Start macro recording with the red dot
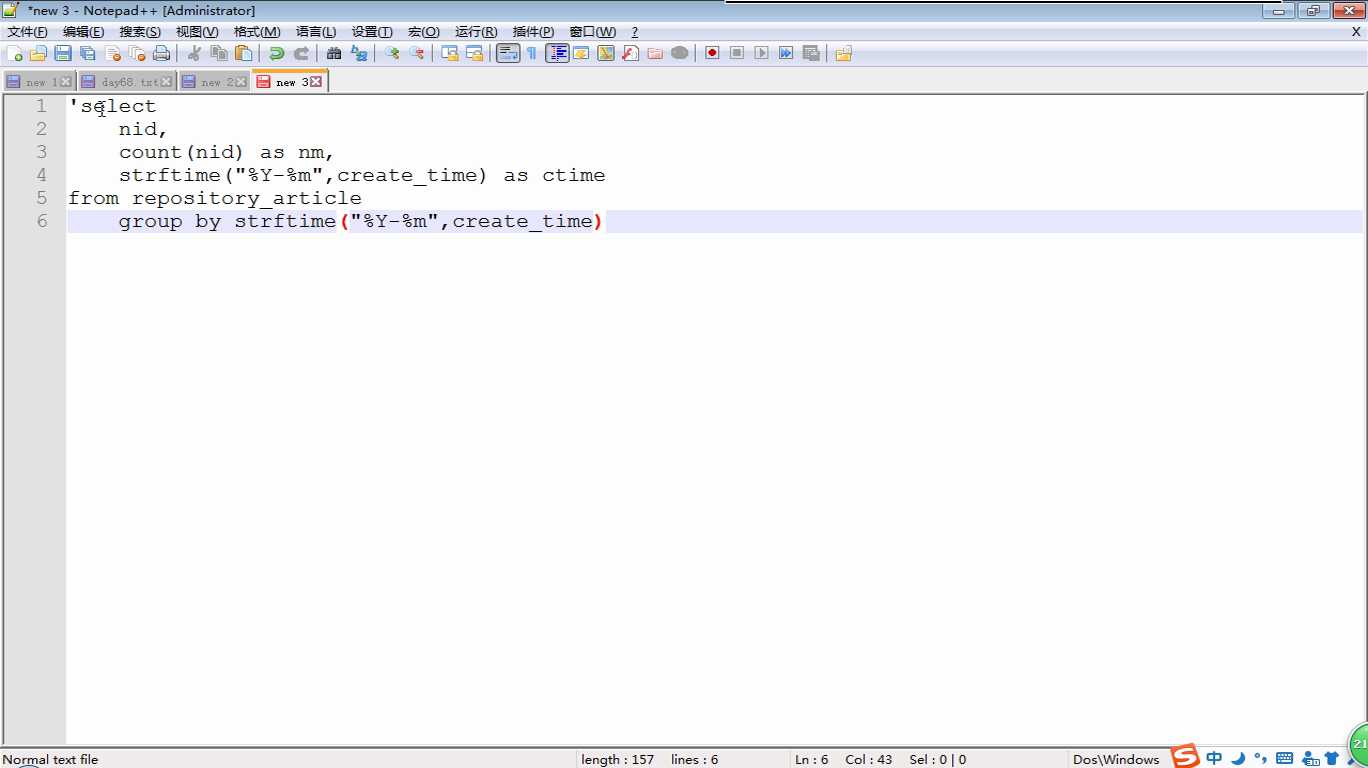1368x768 pixels. click(712, 53)
